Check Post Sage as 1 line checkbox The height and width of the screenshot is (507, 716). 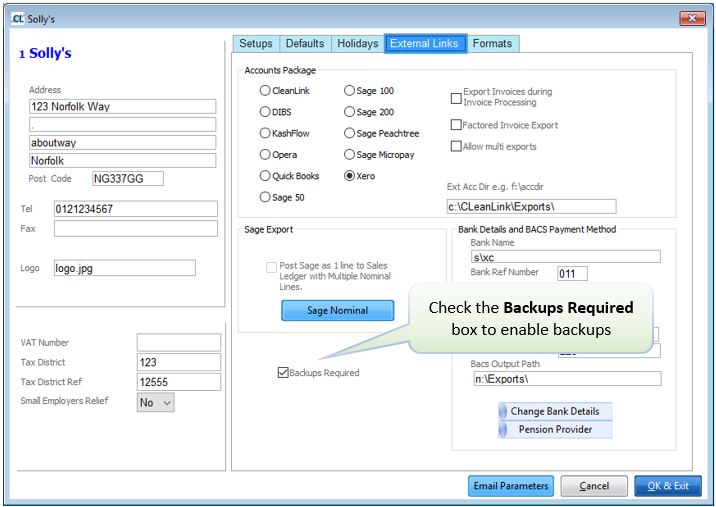click(x=271, y=267)
